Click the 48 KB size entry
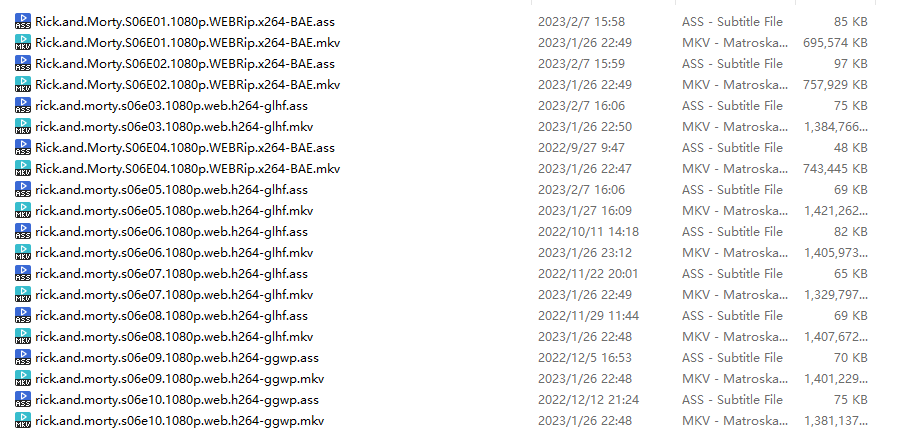Image resolution: width=912 pixels, height=441 pixels. click(x=850, y=148)
